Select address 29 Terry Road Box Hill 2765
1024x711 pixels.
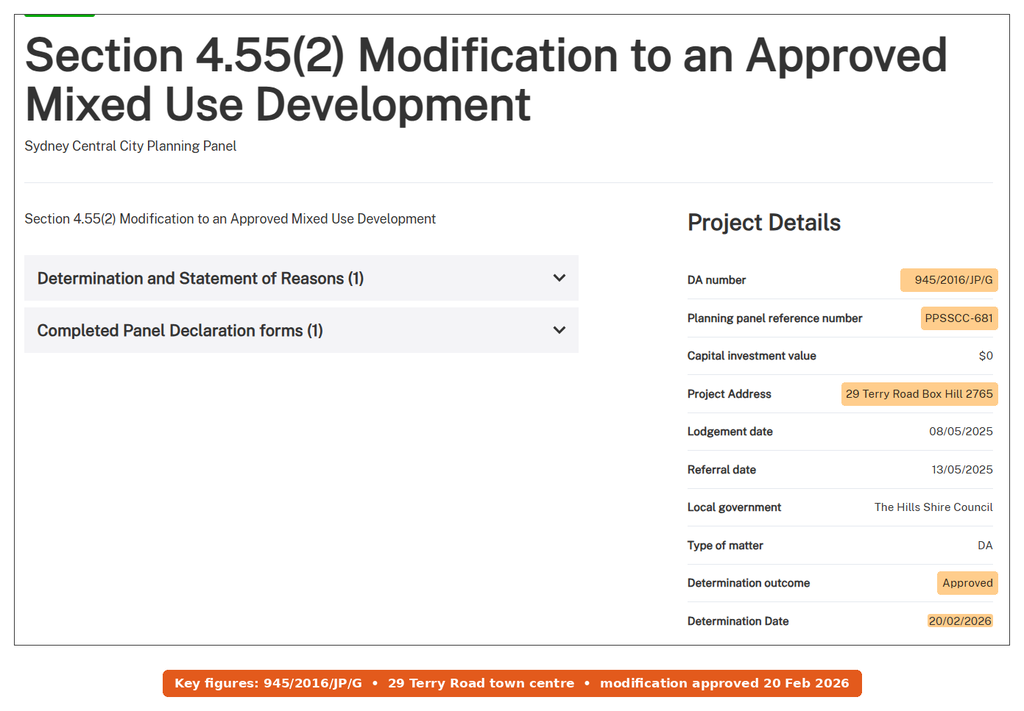(x=919, y=394)
